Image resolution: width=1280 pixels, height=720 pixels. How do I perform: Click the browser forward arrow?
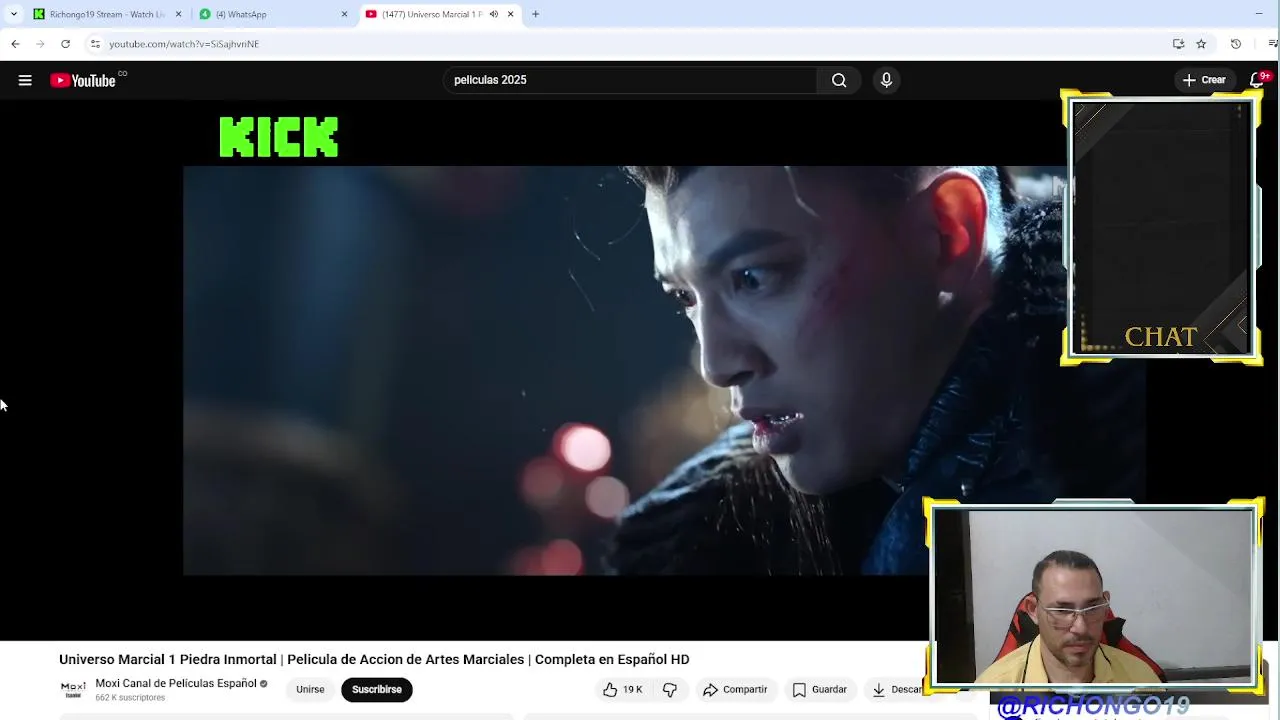coord(40,44)
